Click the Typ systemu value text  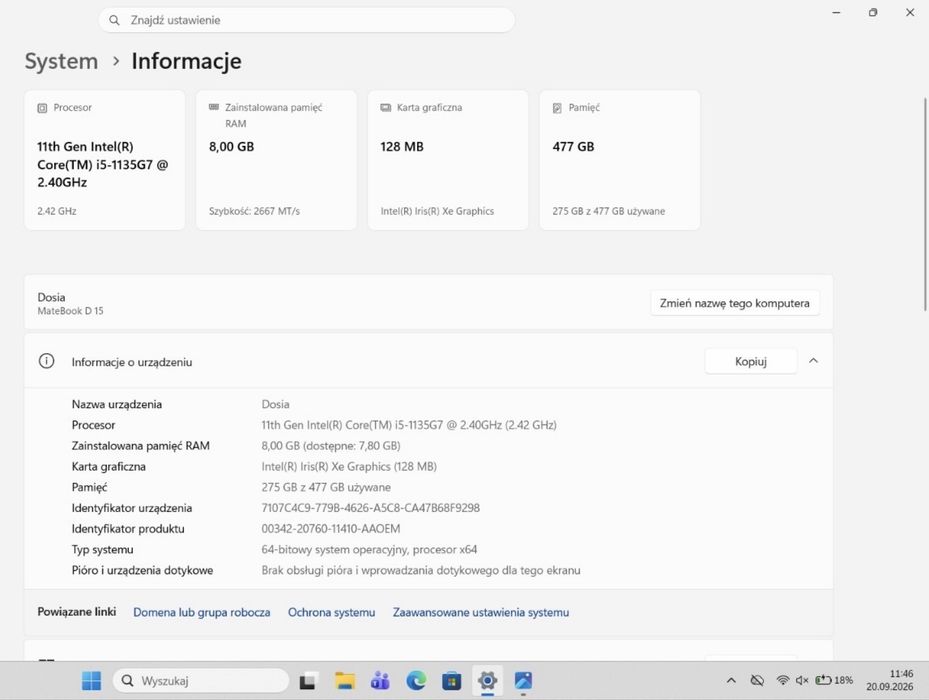click(x=369, y=549)
